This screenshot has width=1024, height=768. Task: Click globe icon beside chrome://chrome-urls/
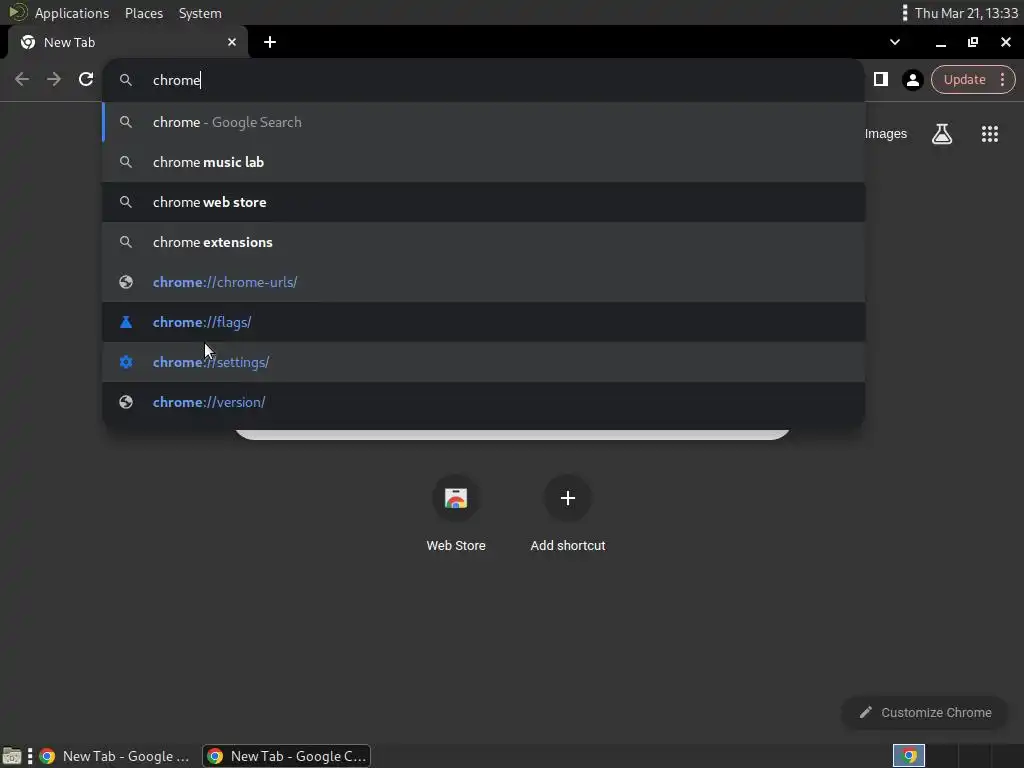pos(126,282)
